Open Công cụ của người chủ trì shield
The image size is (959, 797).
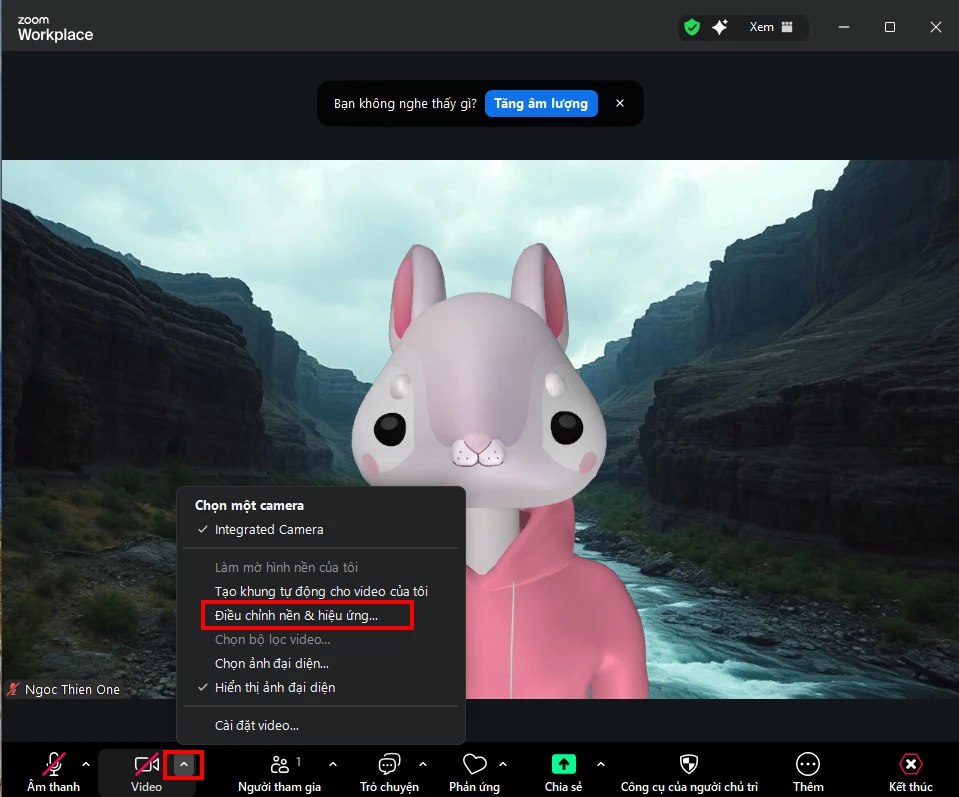pos(688,766)
